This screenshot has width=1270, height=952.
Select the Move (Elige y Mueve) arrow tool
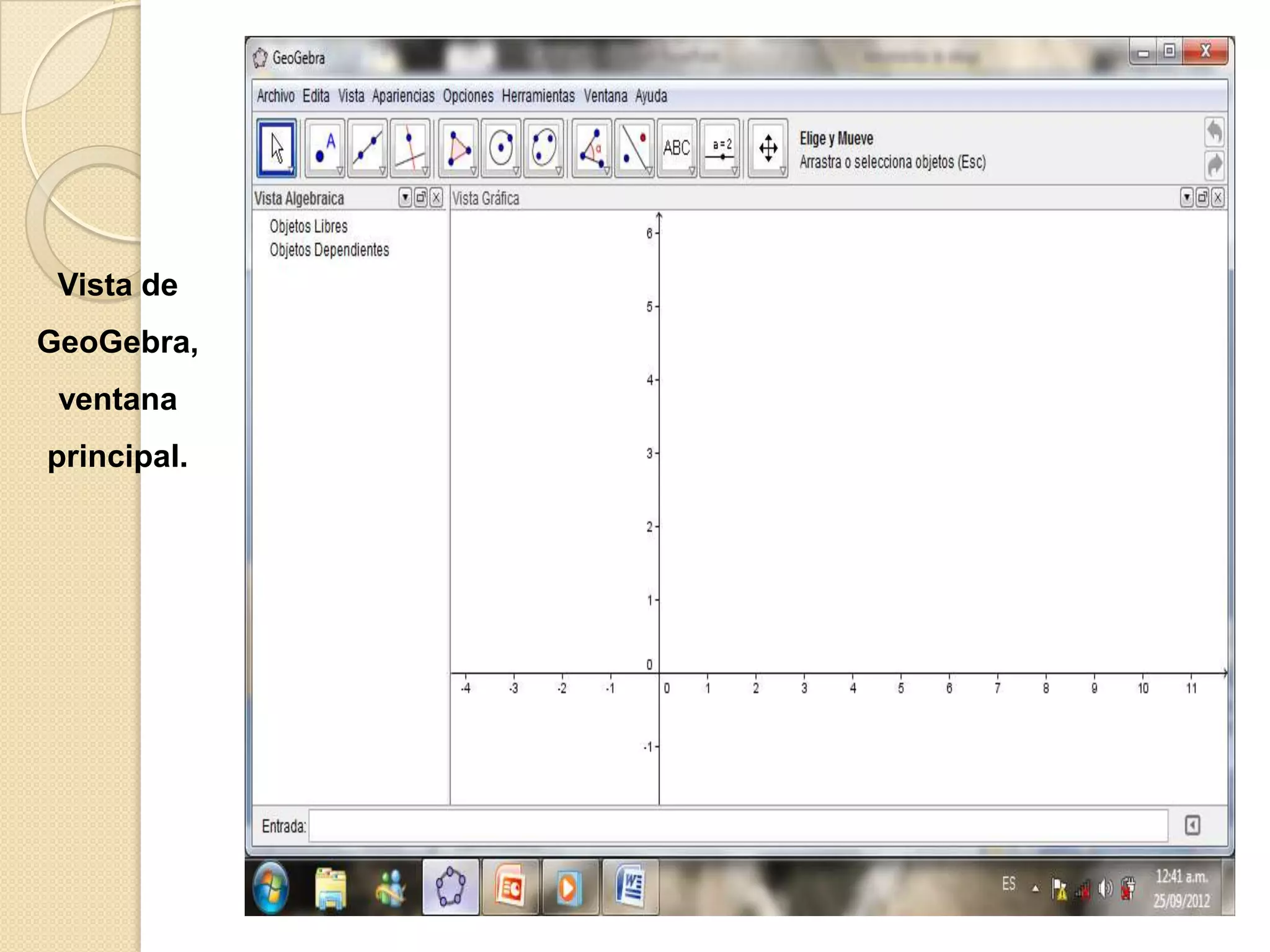pos(277,149)
